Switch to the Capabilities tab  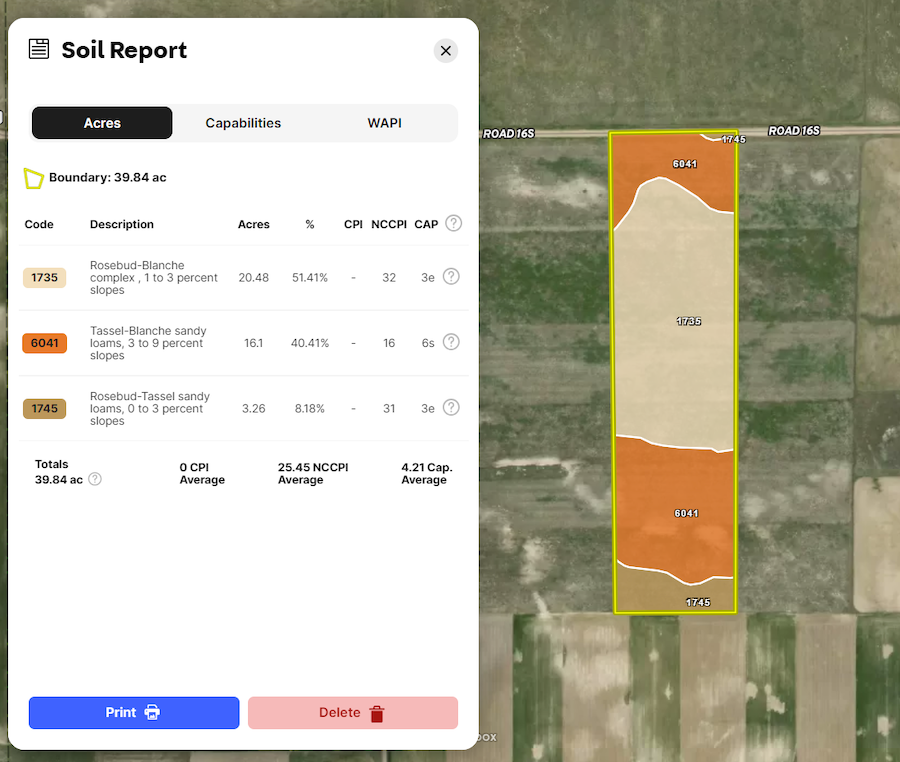coord(243,123)
